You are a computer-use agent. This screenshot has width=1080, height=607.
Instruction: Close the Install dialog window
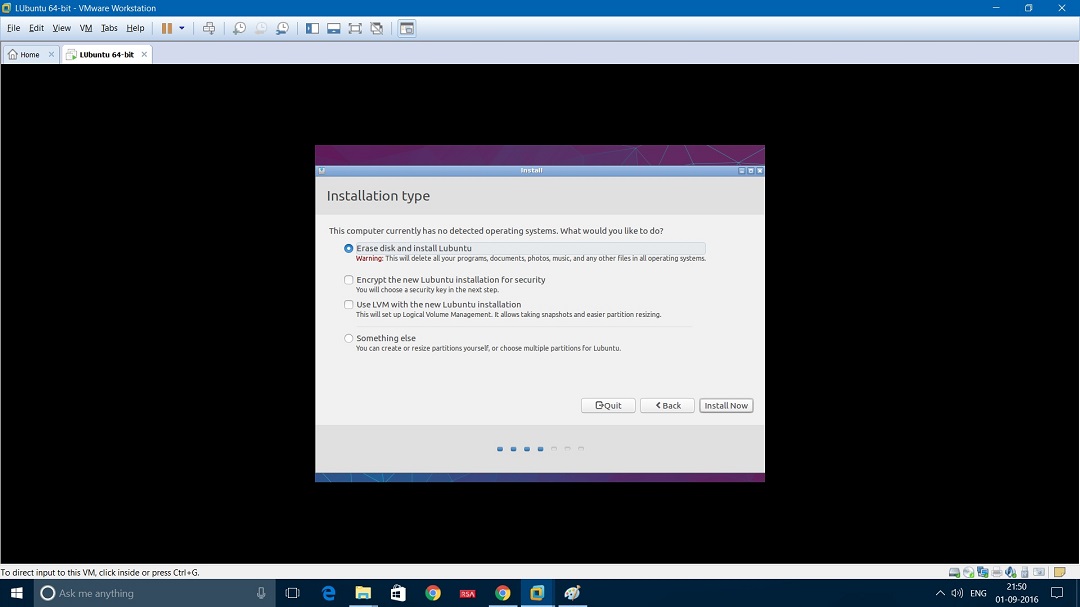tap(760, 171)
